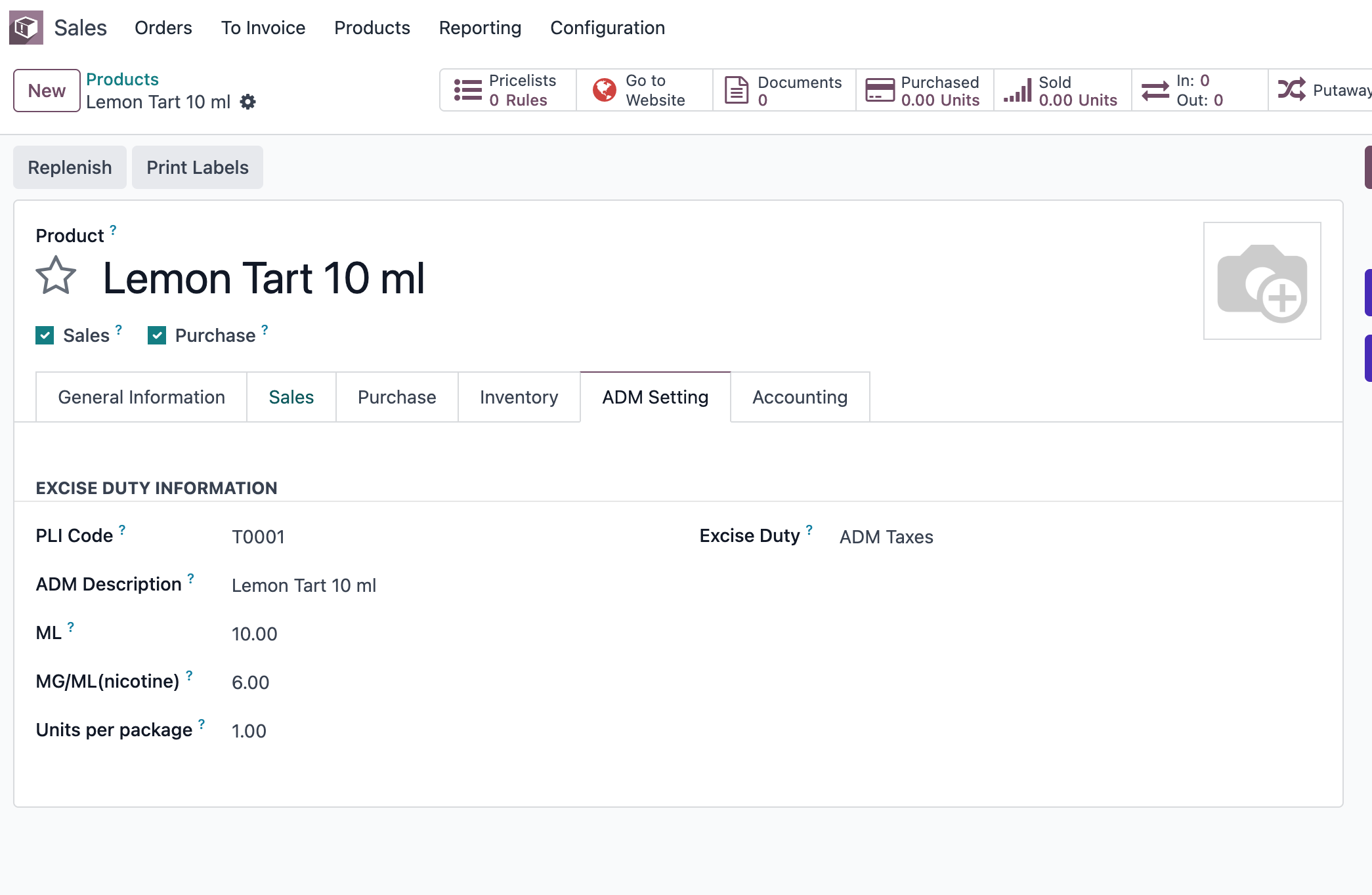This screenshot has width=1372, height=895.
Task: Click the Sales app cube icon
Action: click(x=26, y=28)
